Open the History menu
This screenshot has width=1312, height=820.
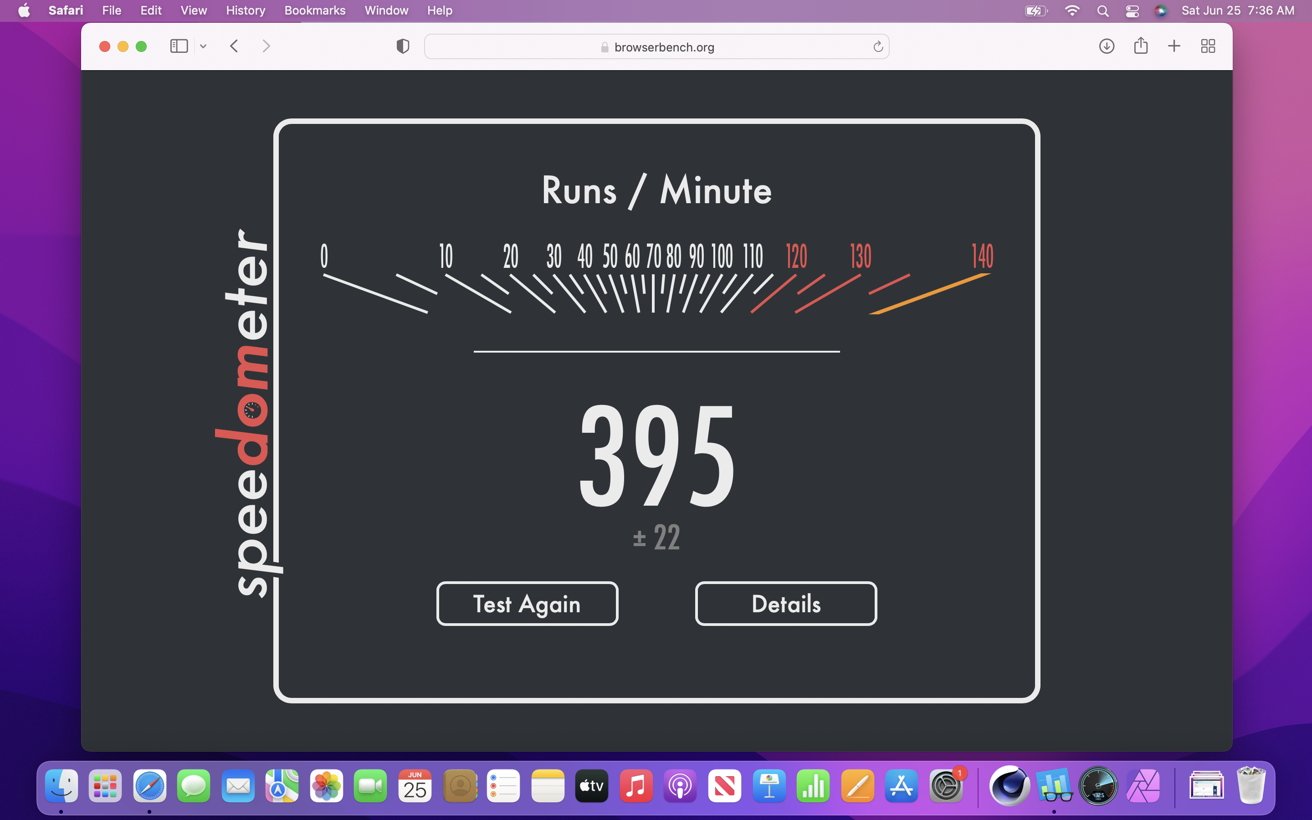[246, 10]
